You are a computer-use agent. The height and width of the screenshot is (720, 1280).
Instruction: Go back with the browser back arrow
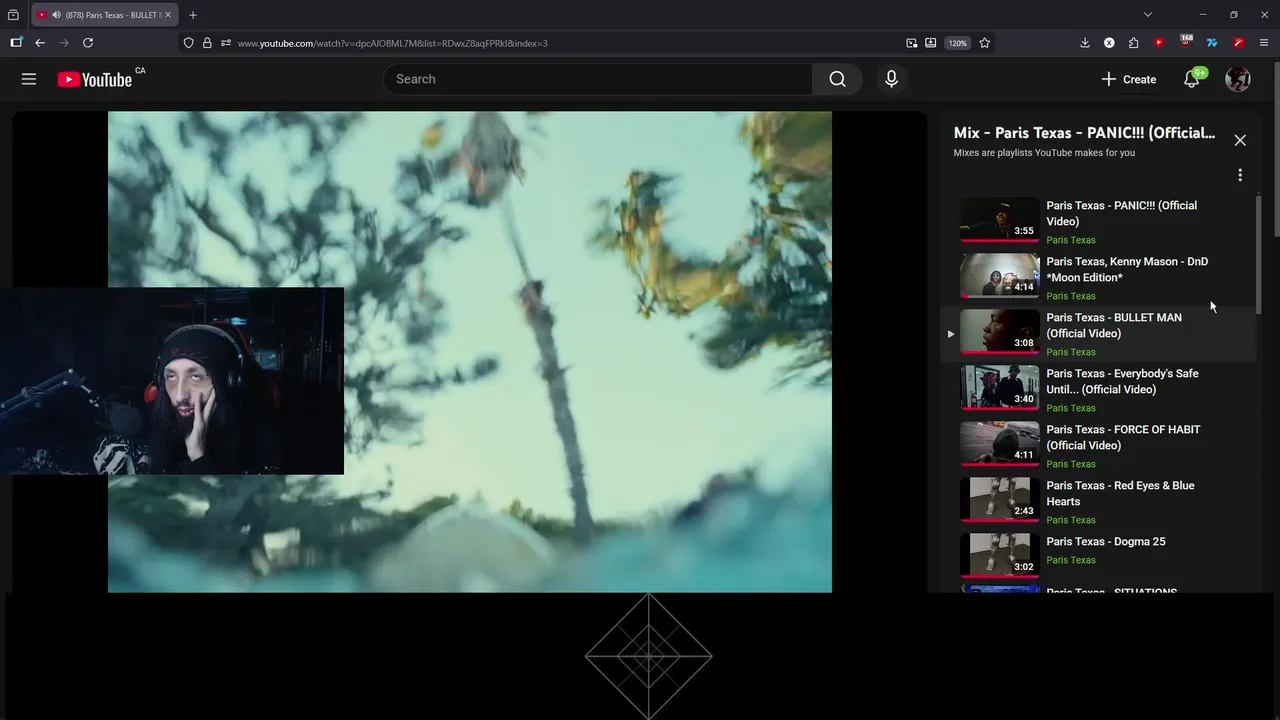tap(40, 43)
